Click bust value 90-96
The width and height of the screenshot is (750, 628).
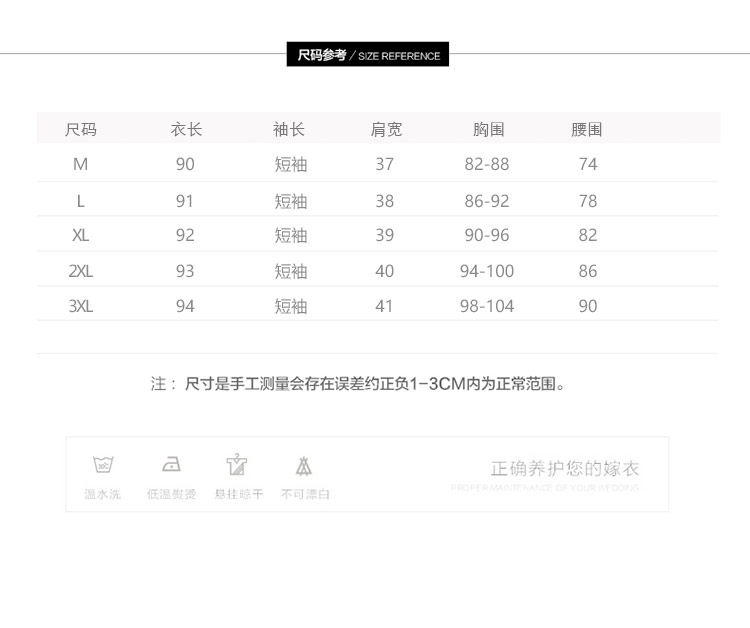click(487, 235)
